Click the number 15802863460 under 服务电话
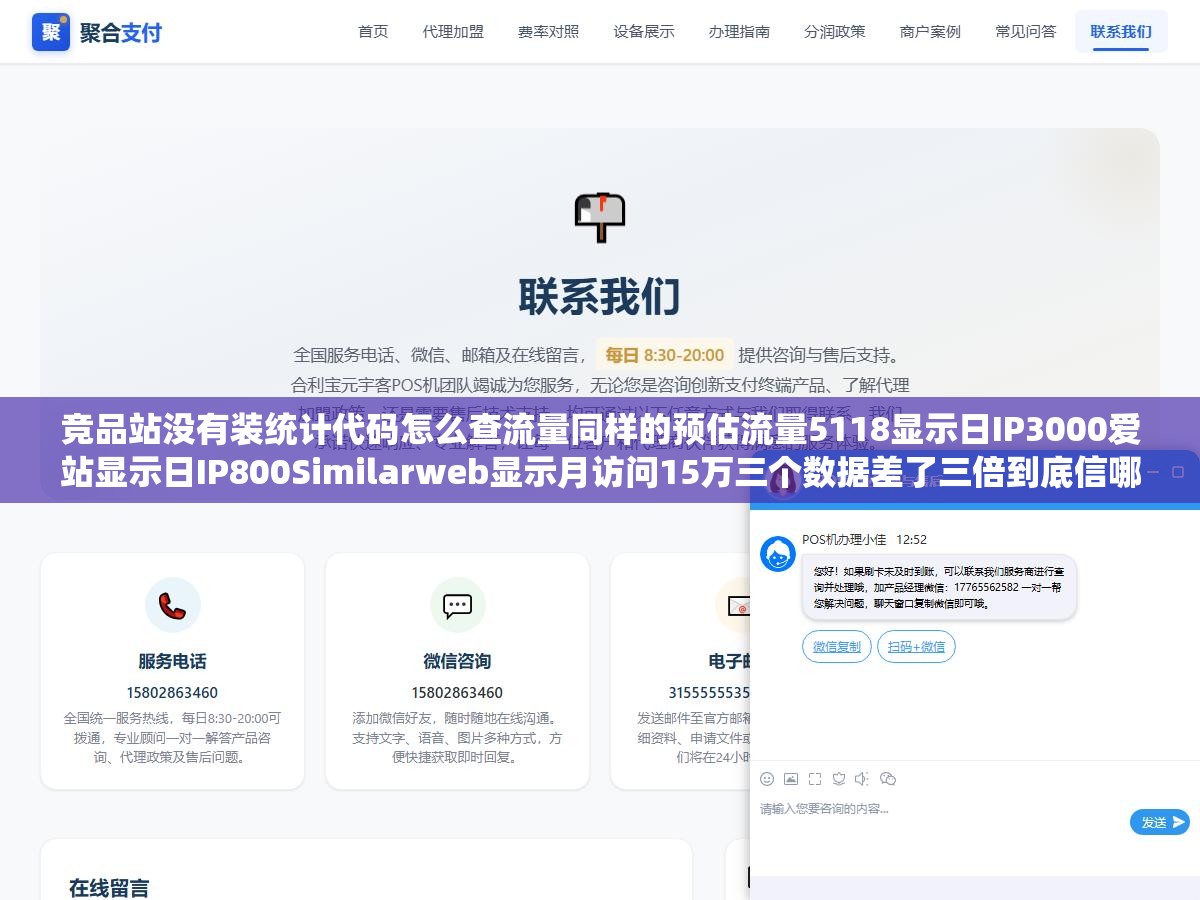This screenshot has width=1200, height=900. coord(172,692)
